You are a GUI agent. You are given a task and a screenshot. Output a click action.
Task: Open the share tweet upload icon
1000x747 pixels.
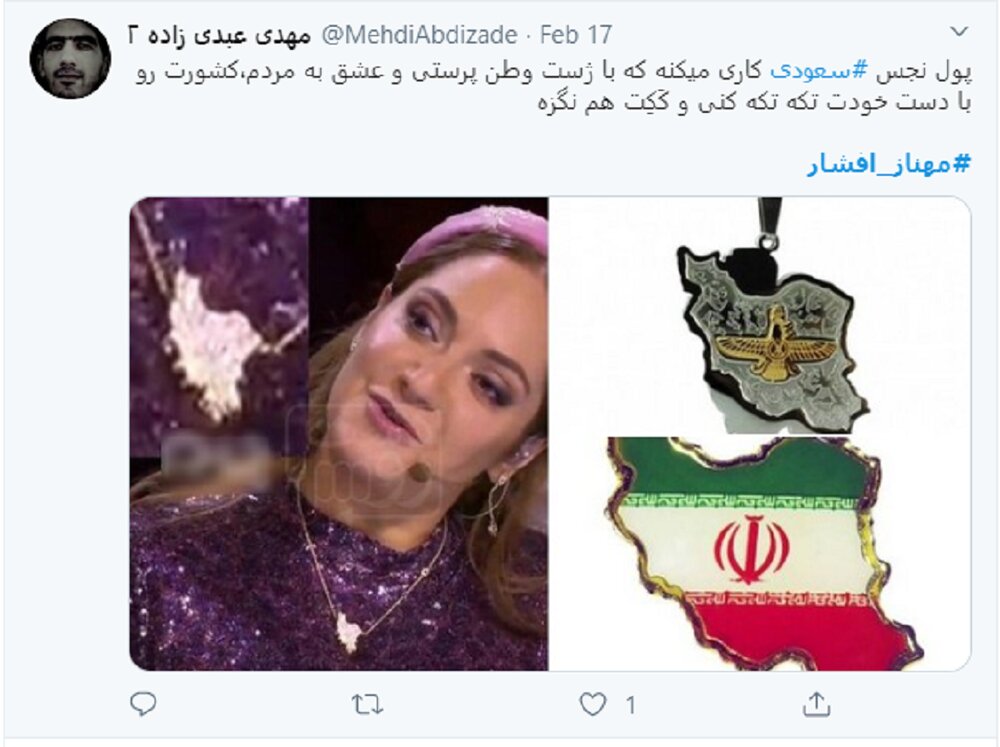(816, 704)
